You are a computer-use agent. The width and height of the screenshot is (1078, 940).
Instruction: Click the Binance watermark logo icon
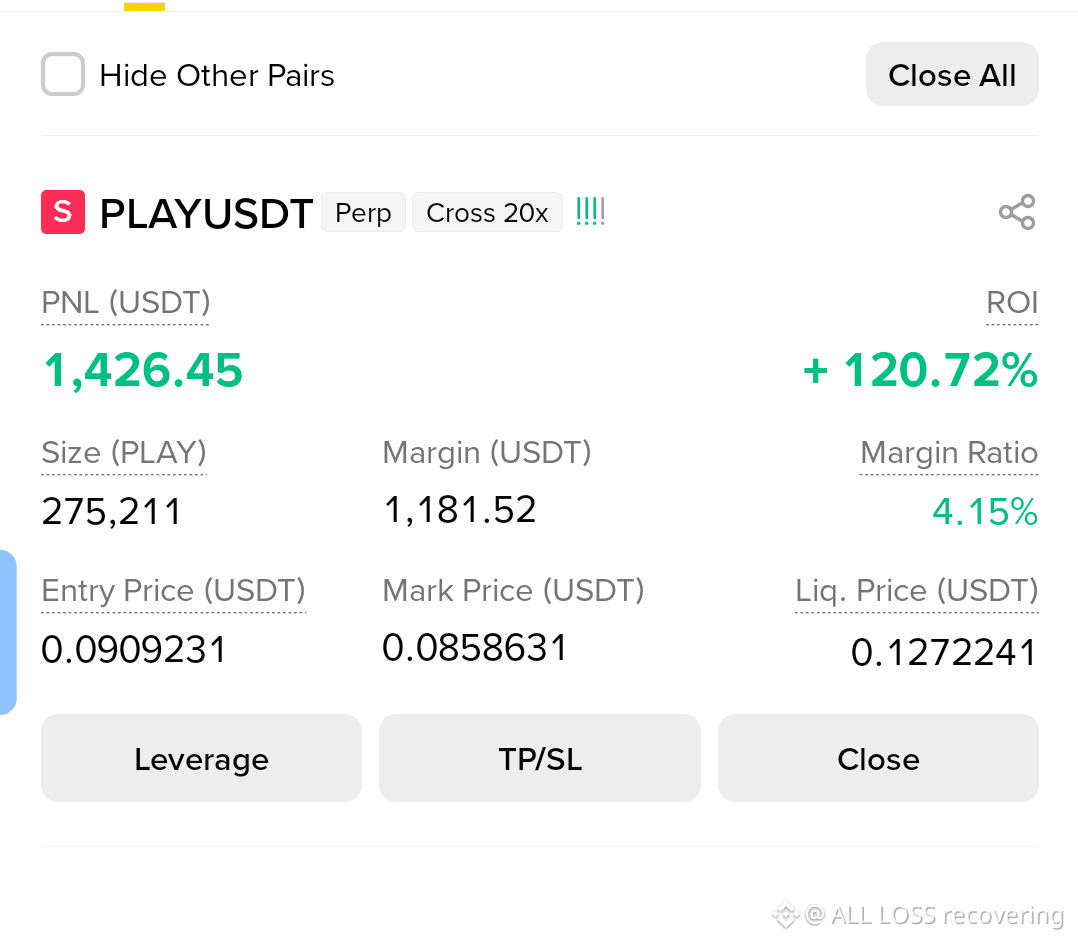click(x=784, y=915)
